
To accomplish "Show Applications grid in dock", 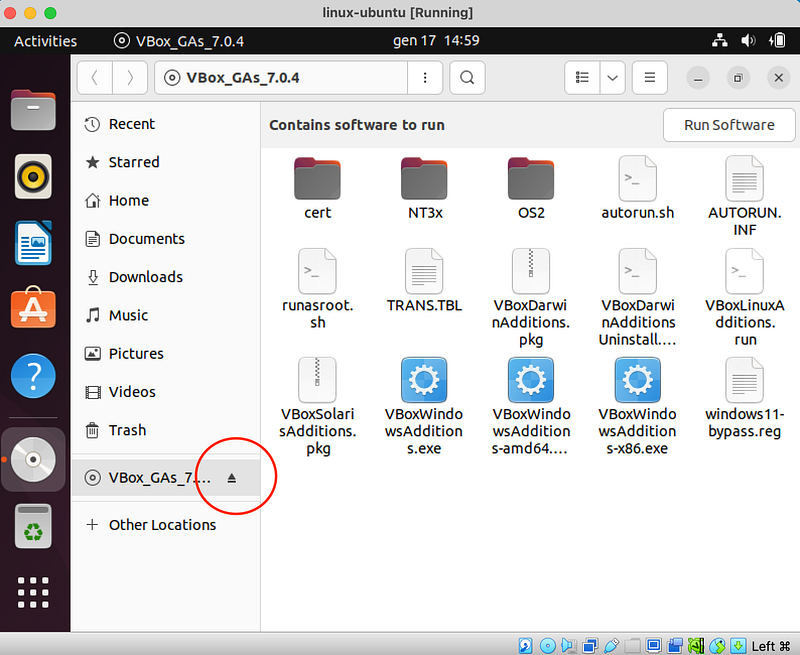I will (33, 592).
